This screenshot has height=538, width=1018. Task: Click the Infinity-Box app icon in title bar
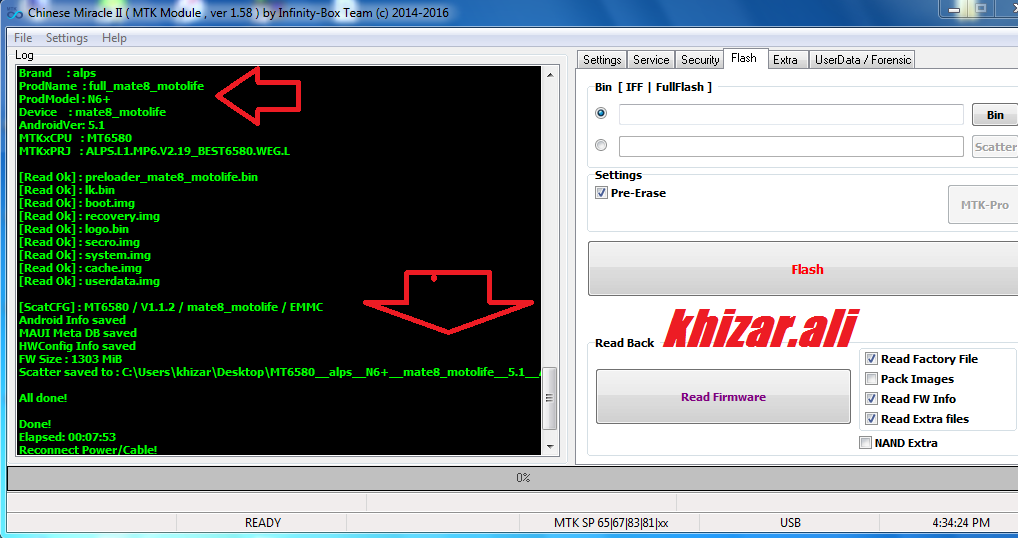14,13
